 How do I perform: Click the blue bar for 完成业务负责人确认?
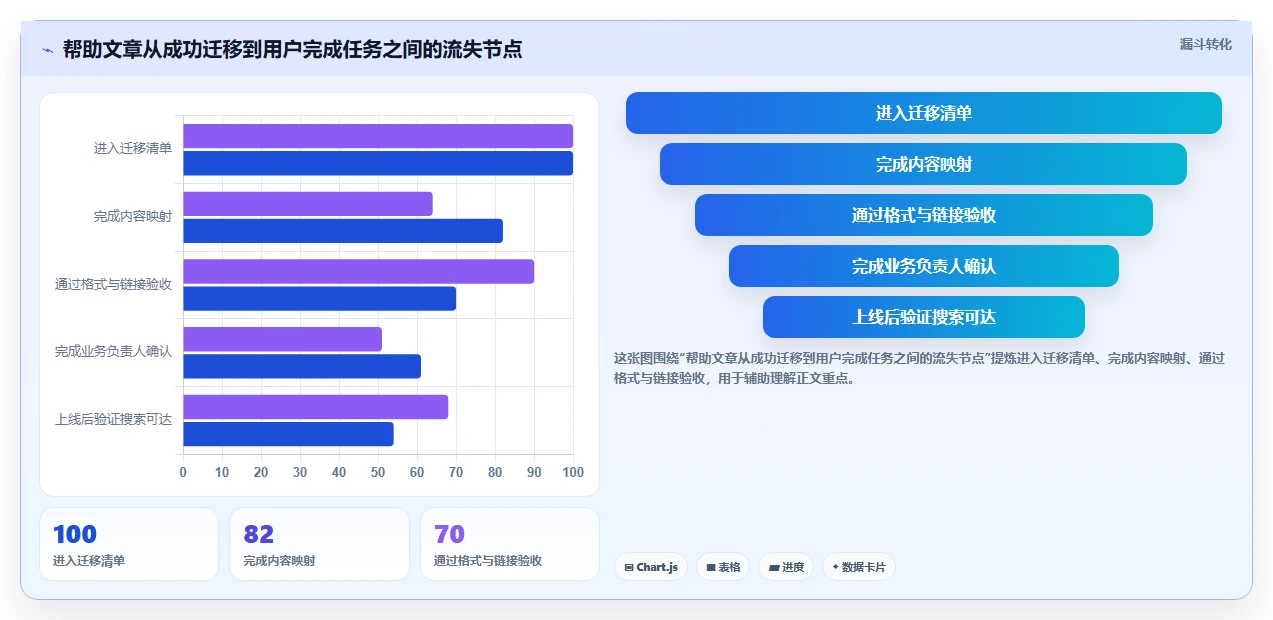point(302,366)
